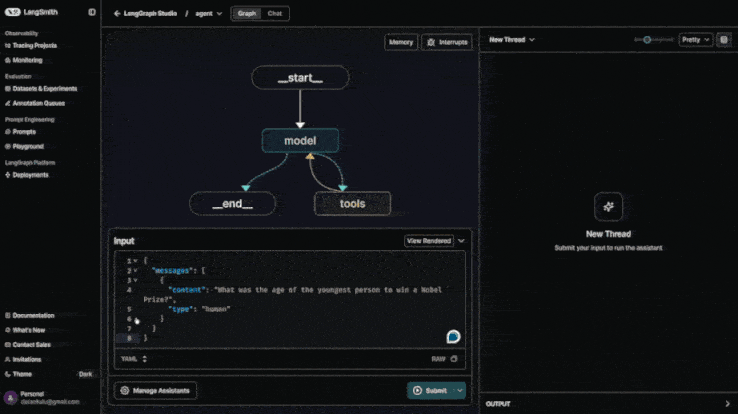Click the LangGraph Studio breadcrumb
Screen dimensions: 738x414
[150, 14]
